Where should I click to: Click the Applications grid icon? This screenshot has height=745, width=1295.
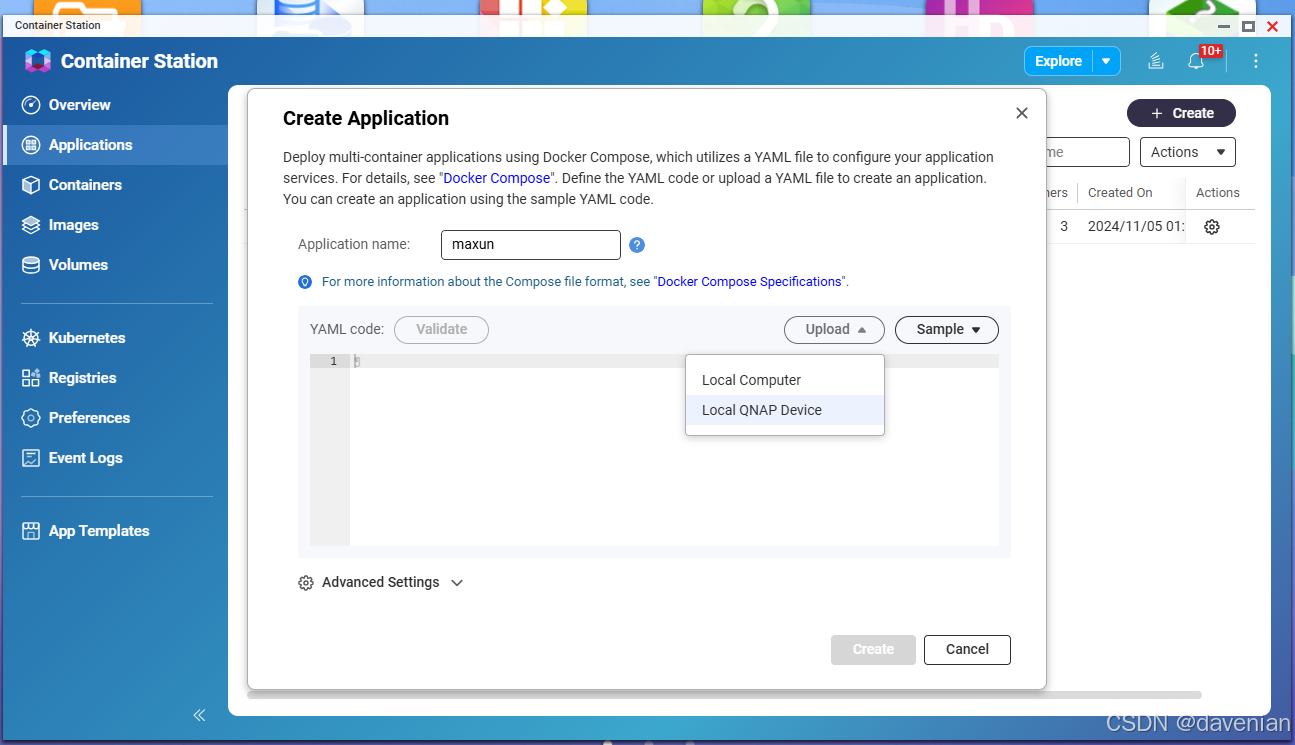(x=31, y=145)
